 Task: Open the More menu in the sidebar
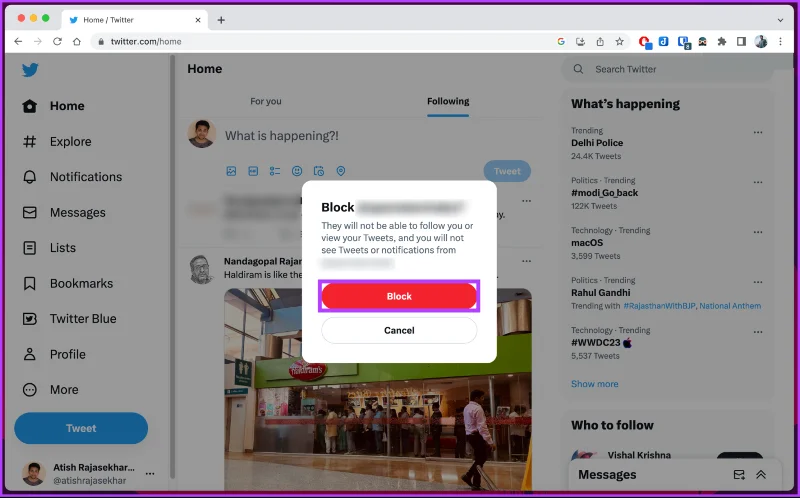click(51, 390)
